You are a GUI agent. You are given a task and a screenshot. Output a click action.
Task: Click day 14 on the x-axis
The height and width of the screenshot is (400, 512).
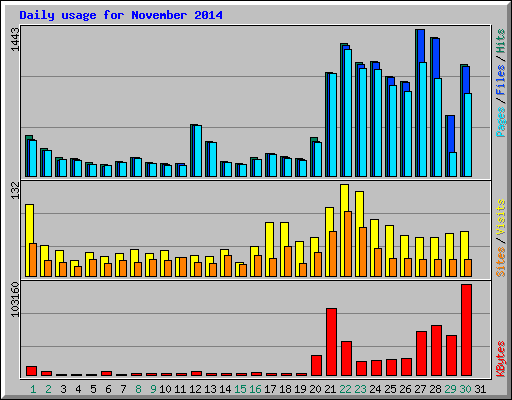tap(225, 389)
